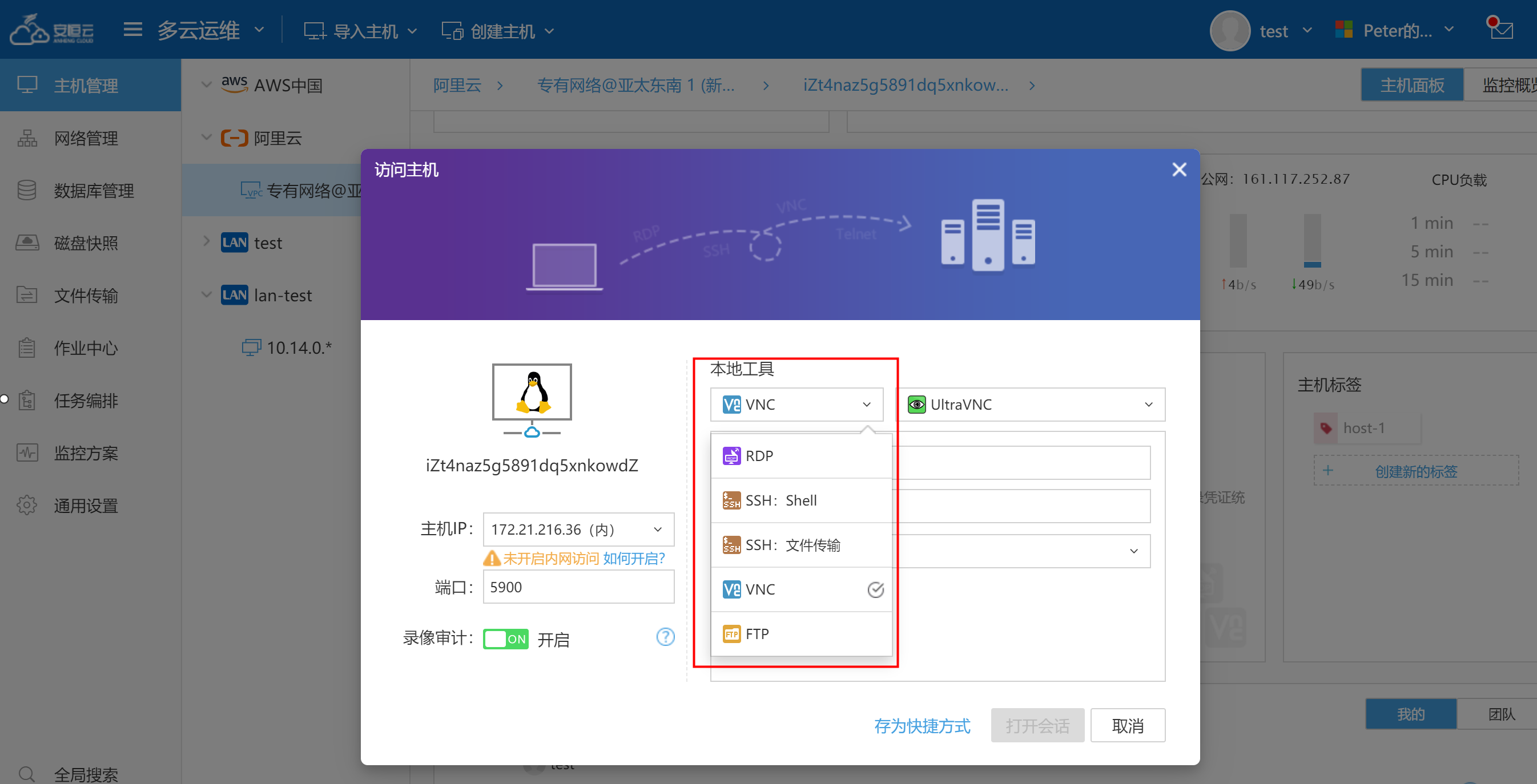Select SSH: 文件传输 from protocol list

801,545
